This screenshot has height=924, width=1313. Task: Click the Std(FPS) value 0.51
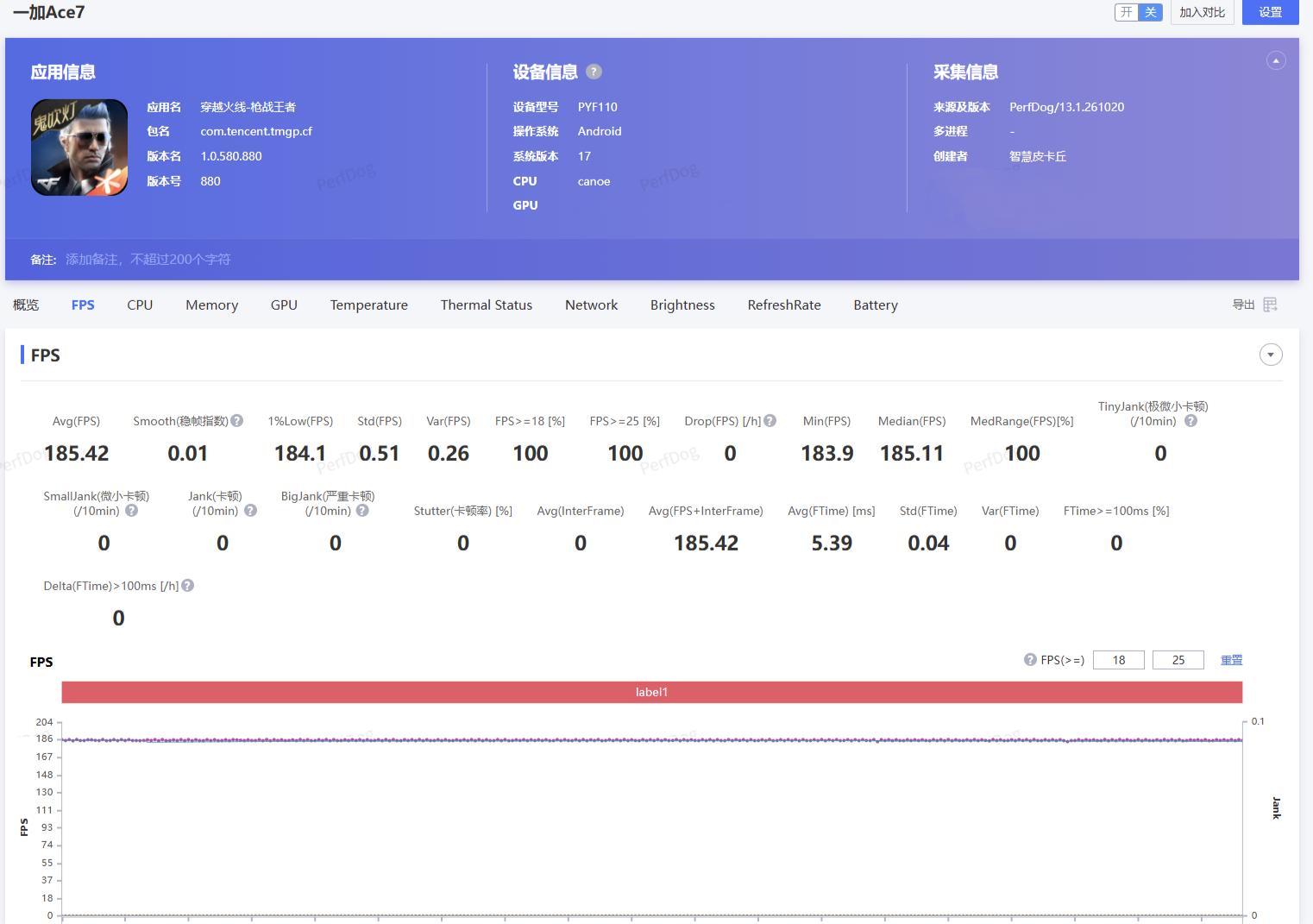pyautogui.click(x=380, y=454)
